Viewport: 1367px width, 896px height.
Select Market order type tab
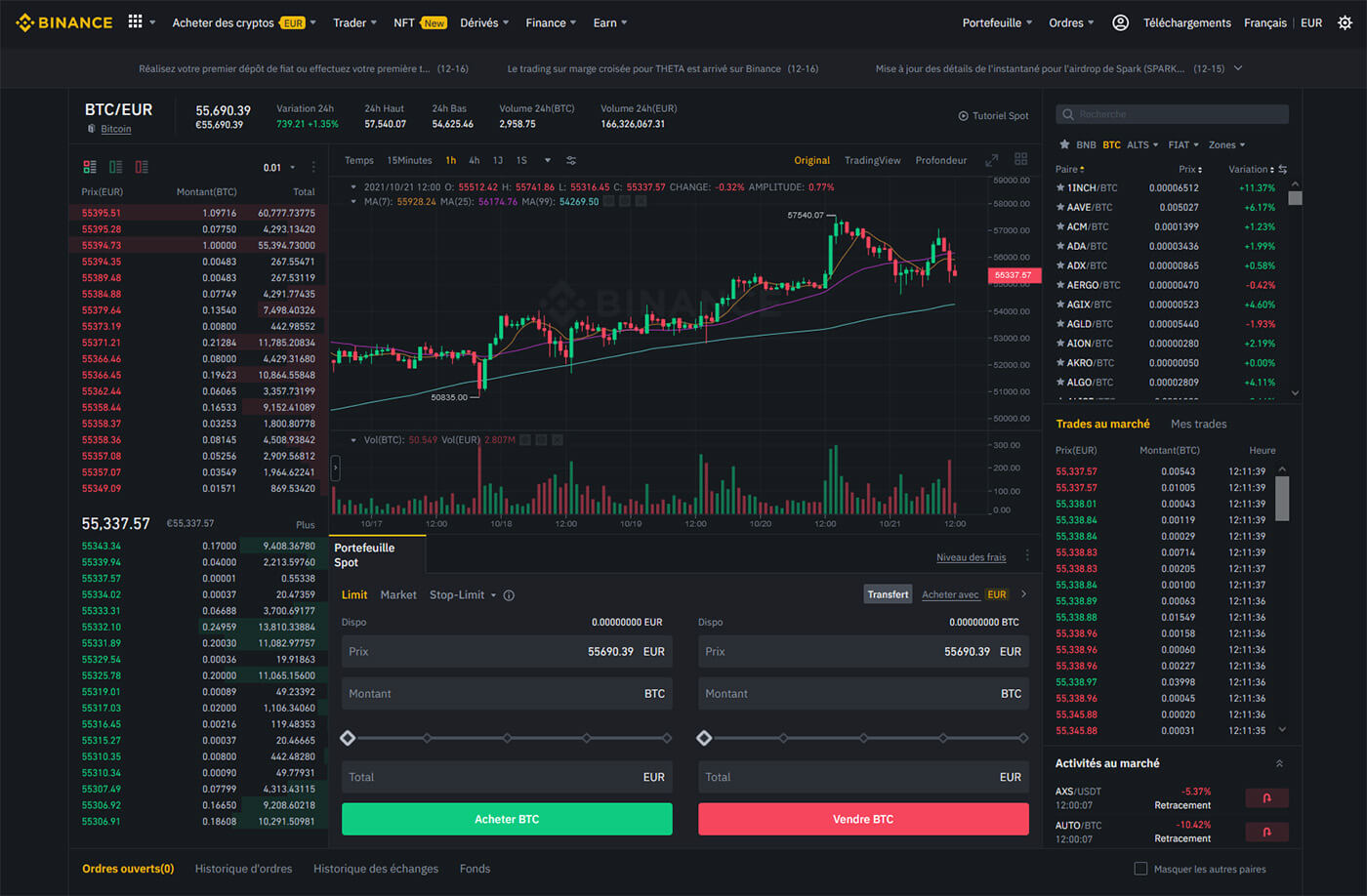click(x=398, y=595)
